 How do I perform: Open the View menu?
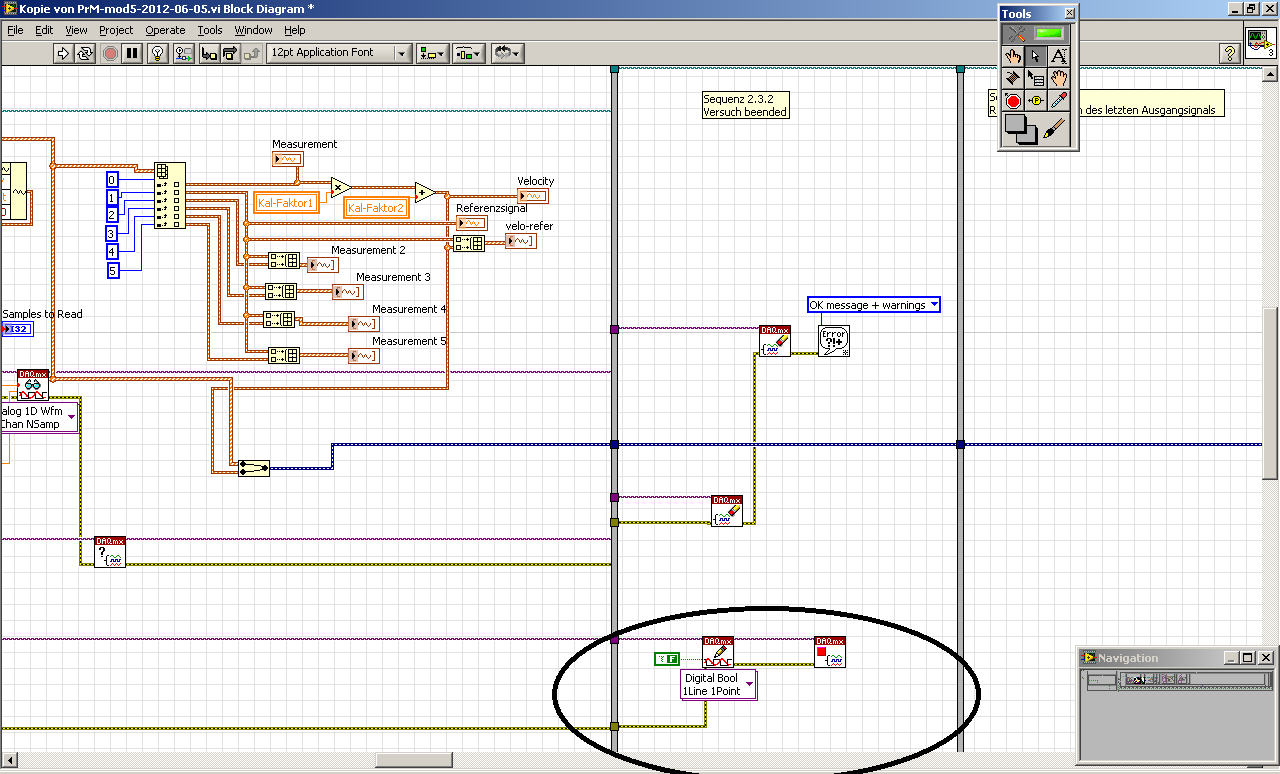[x=76, y=30]
